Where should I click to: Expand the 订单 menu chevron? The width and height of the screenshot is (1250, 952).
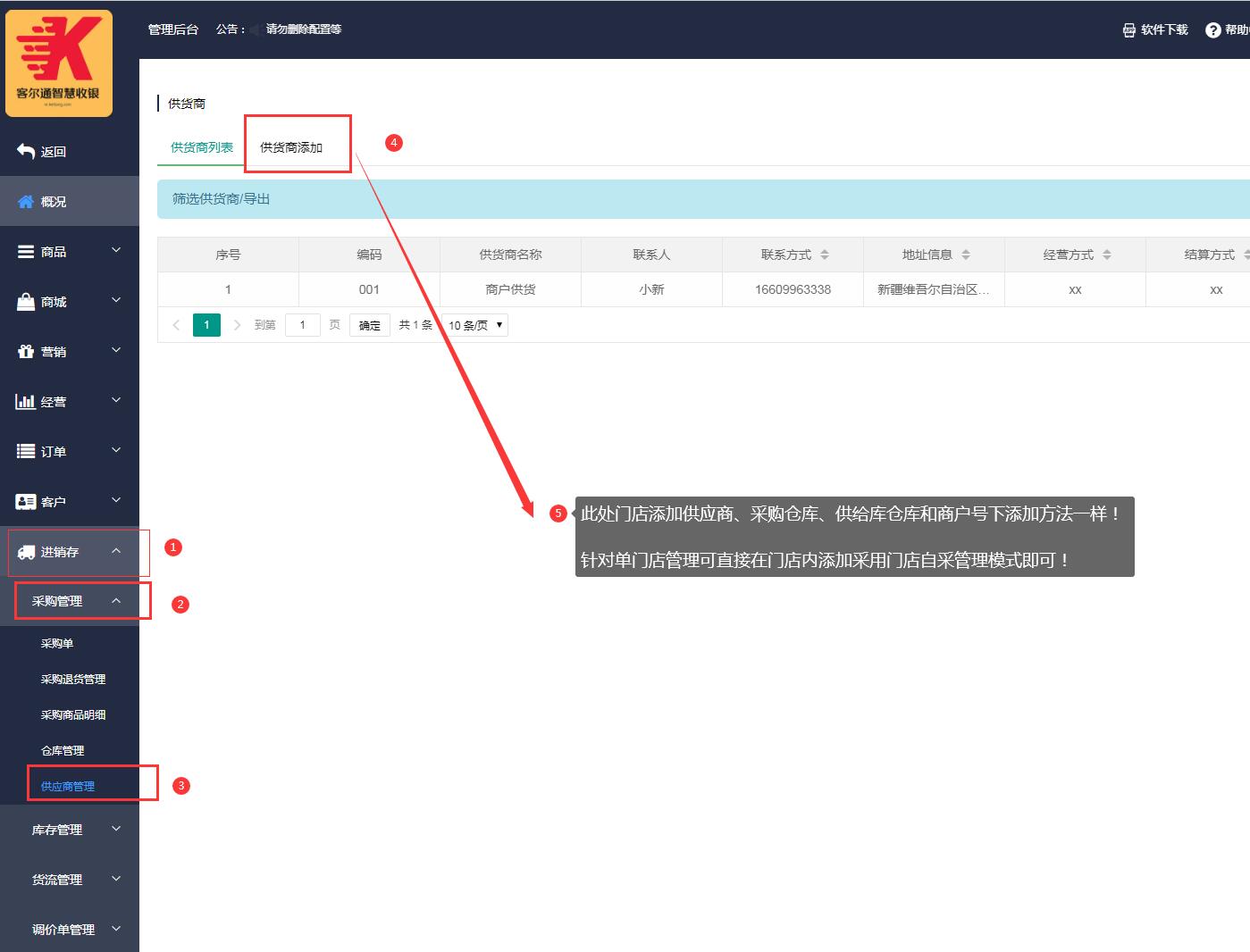116,451
